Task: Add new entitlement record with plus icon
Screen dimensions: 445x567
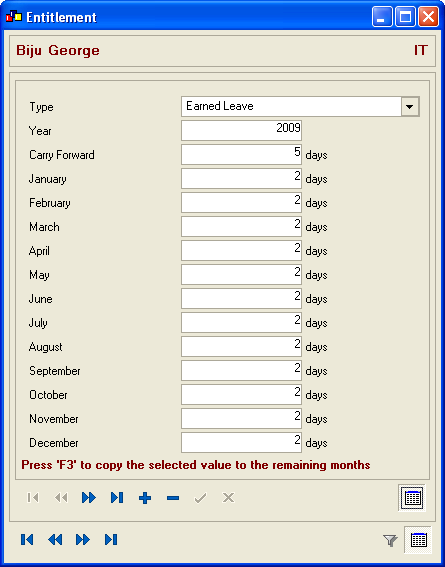Action: [x=145, y=498]
